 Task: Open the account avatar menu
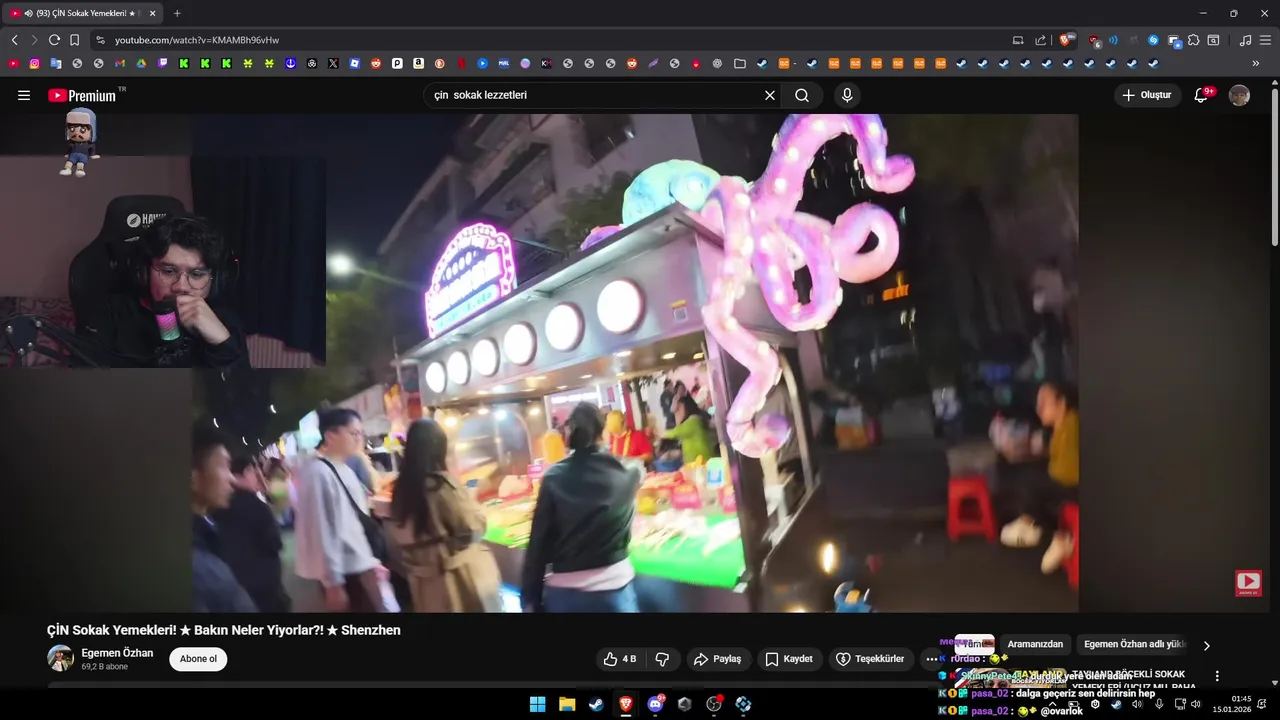click(1239, 95)
